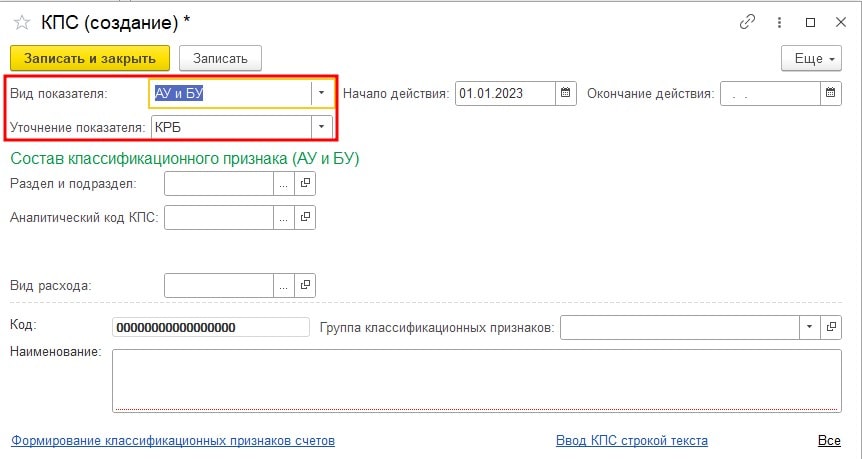Click the Все link
862x459 pixels.
pos(829,441)
